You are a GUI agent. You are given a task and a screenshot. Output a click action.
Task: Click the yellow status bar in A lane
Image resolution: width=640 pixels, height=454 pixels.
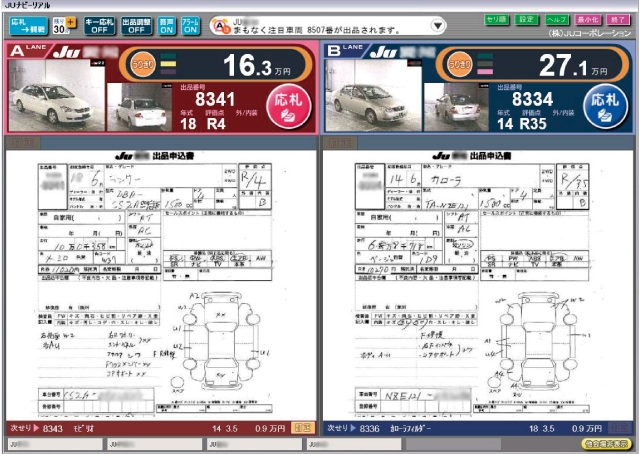coord(168,64)
